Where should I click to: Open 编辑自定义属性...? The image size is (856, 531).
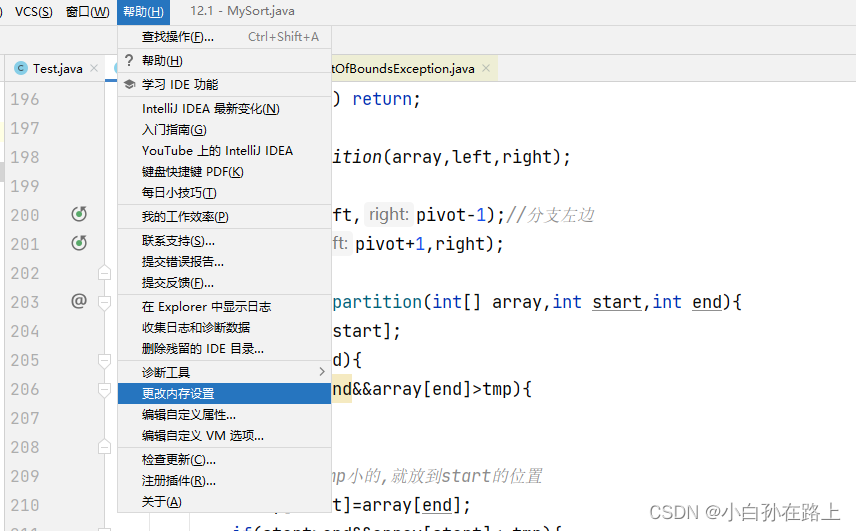pos(224,415)
